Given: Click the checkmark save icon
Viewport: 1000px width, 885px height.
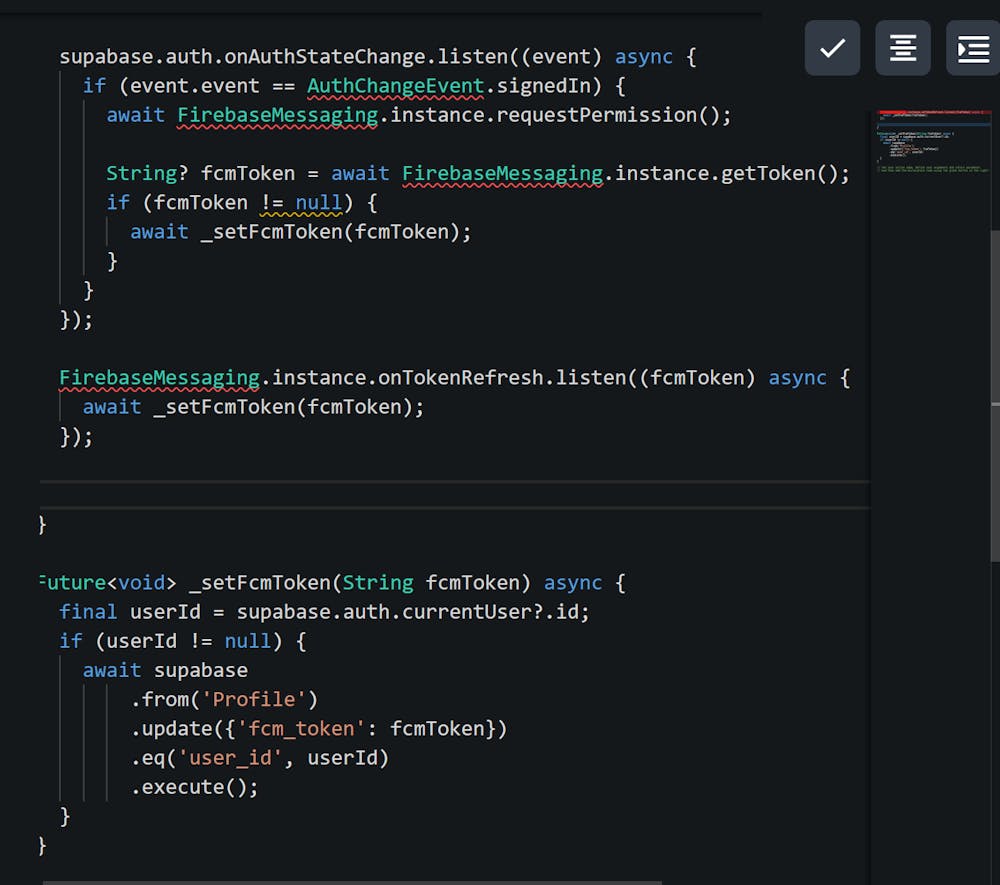Looking at the screenshot, I should [832, 48].
